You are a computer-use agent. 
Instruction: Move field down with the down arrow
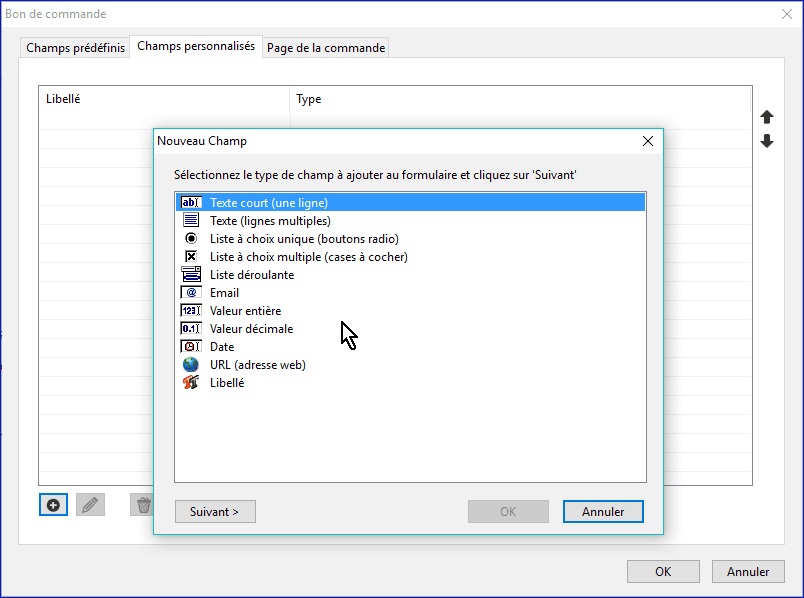[x=767, y=142]
